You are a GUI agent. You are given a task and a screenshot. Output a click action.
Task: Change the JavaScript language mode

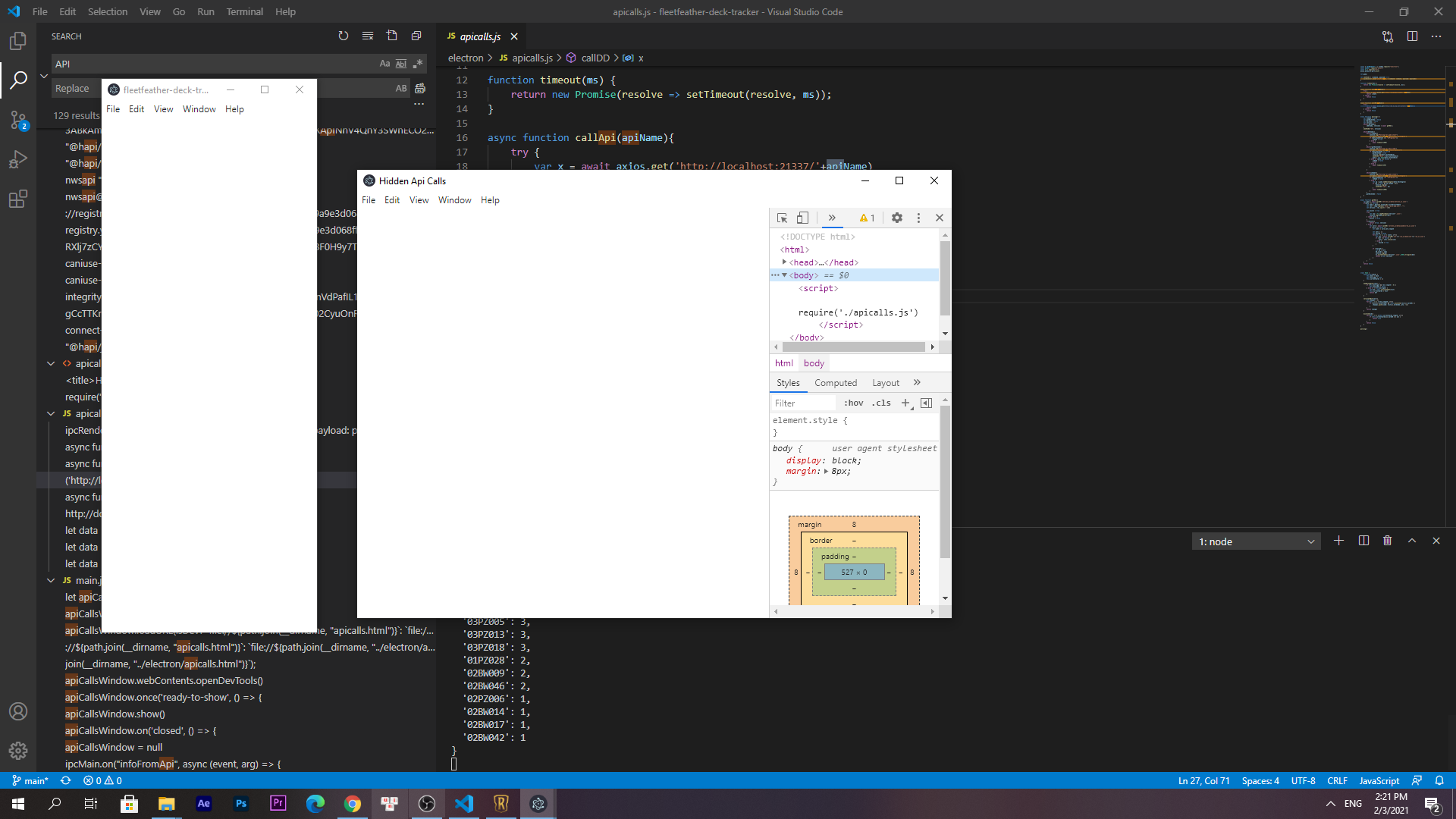point(1379,780)
